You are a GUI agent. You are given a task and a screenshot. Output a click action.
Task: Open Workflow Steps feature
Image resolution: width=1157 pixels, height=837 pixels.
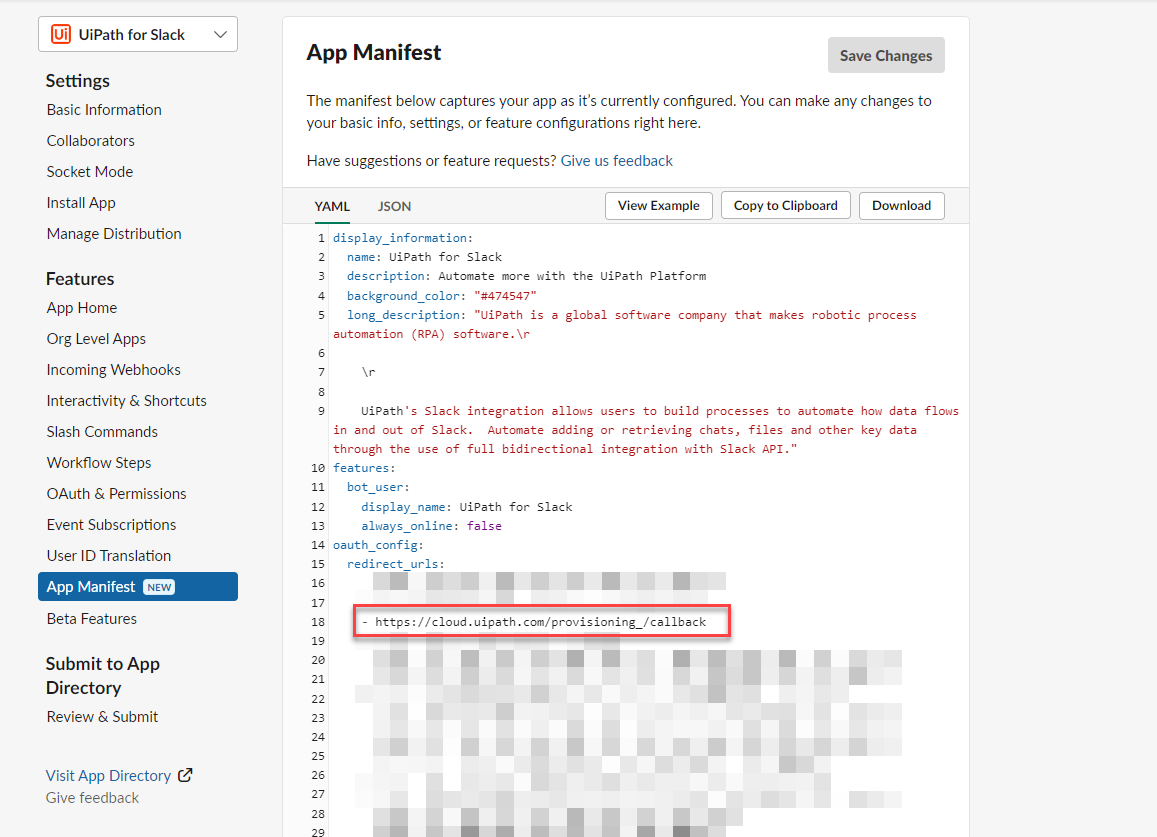(99, 463)
